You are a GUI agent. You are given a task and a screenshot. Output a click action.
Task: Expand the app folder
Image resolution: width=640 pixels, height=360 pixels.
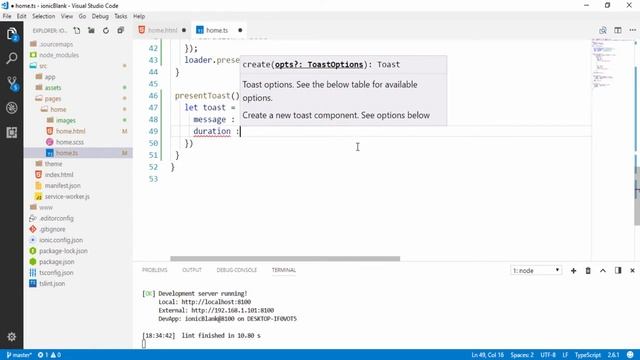[x=50, y=77]
